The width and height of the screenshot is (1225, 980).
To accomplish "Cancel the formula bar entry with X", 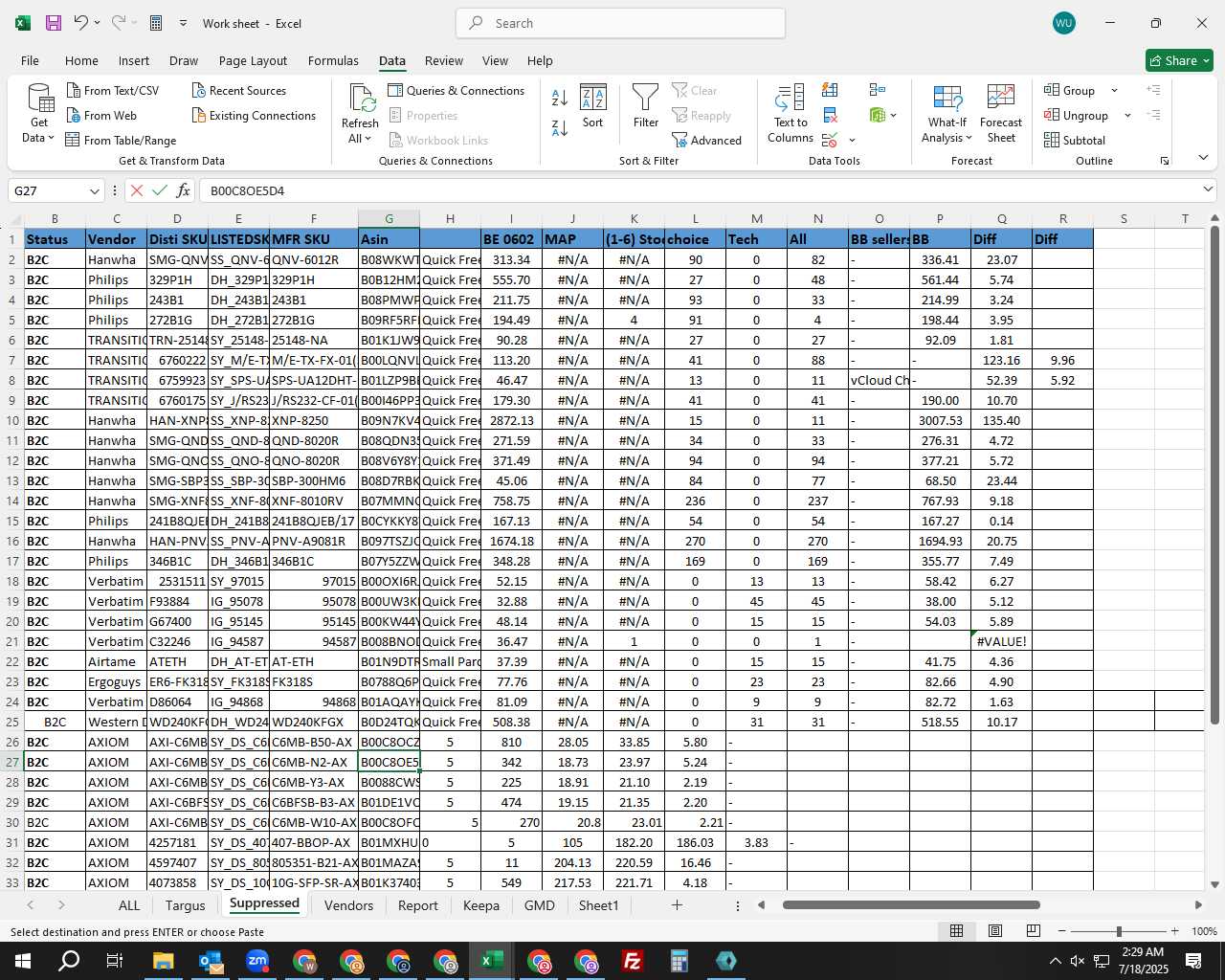I will point(136,190).
